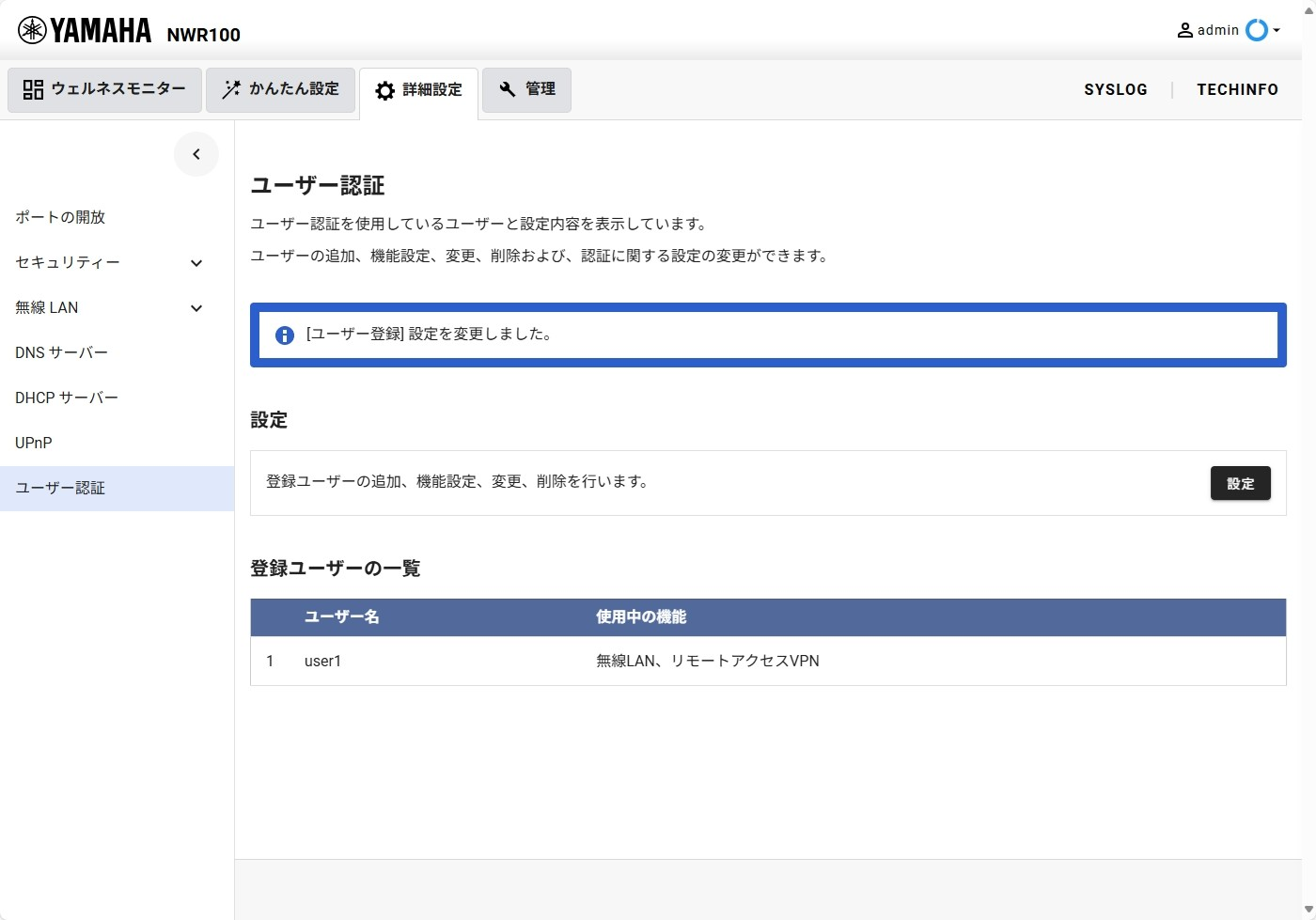Go to the 管理 tab
The width and height of the screenshot is (1316, 920).
click(526, 89)
